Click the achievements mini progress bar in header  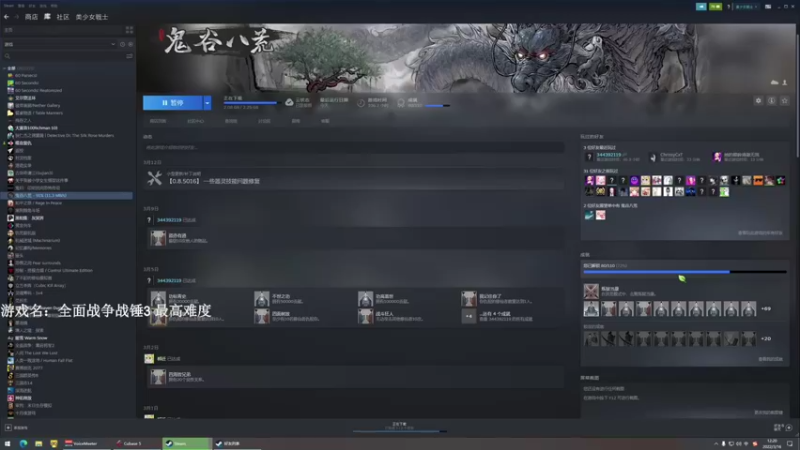(x=437, y=106)
